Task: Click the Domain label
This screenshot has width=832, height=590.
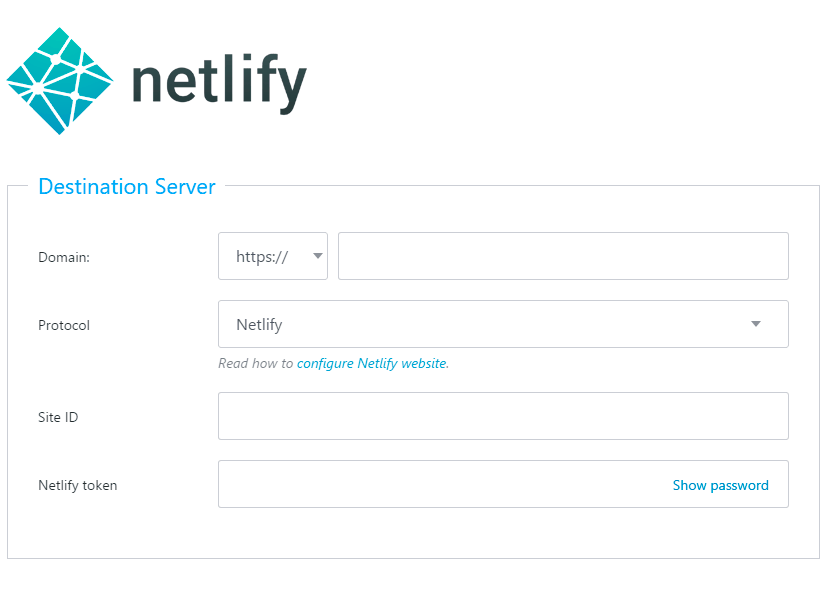Action: 63,257
